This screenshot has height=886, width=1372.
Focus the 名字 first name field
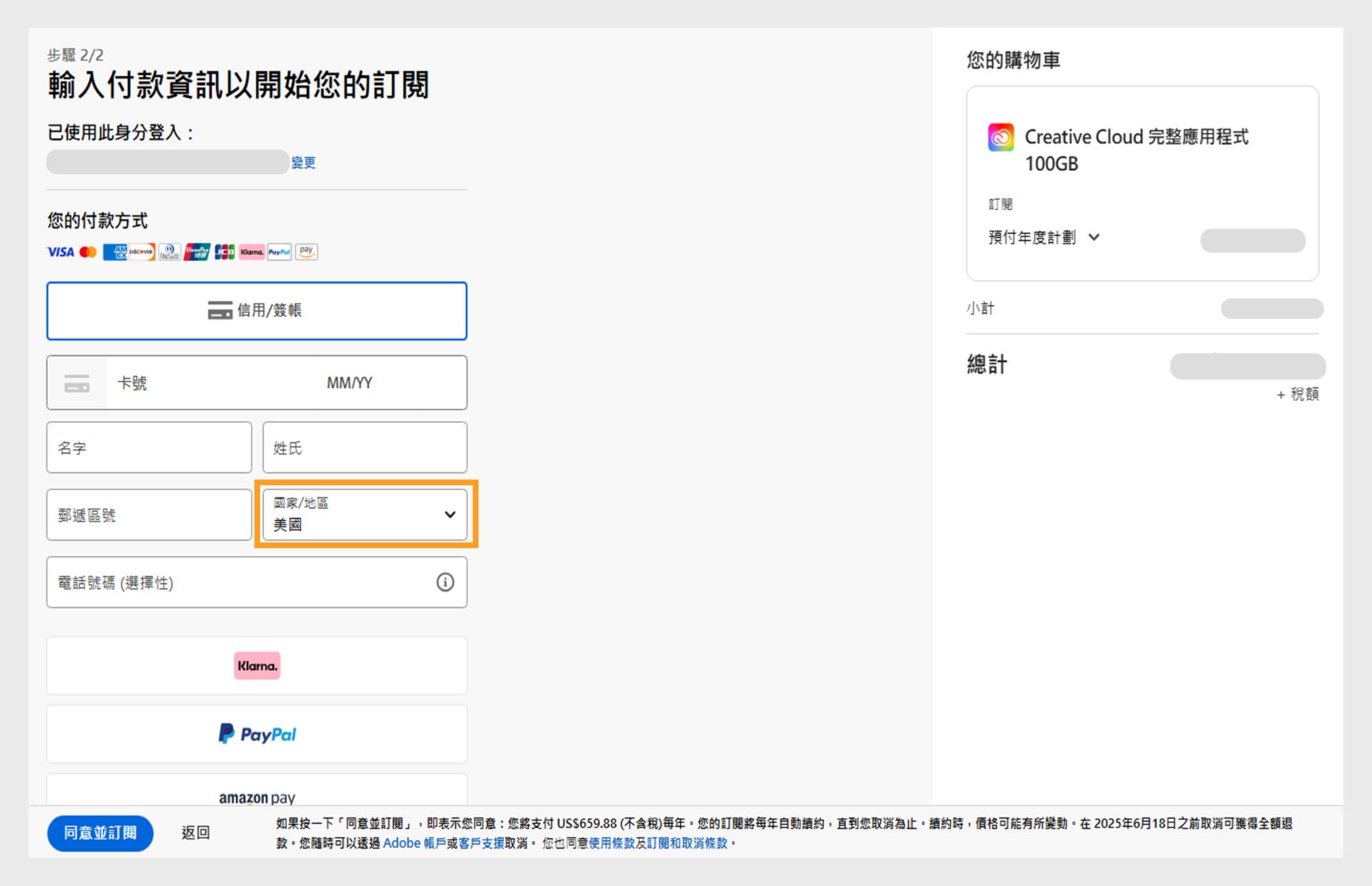149,447
